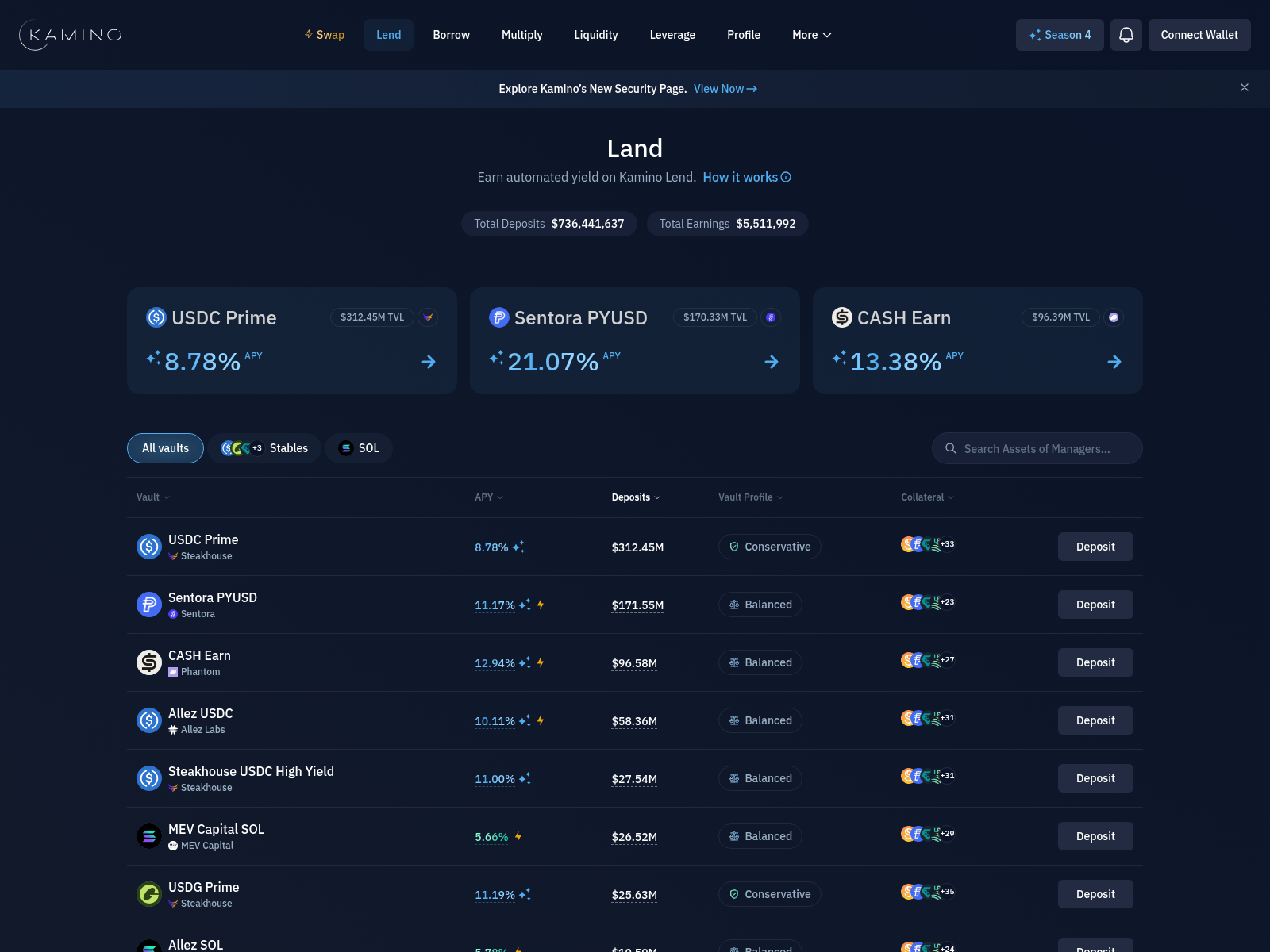
Task: Click collateral icons in Sentora PYUSD row
Action: coord(928,602)
